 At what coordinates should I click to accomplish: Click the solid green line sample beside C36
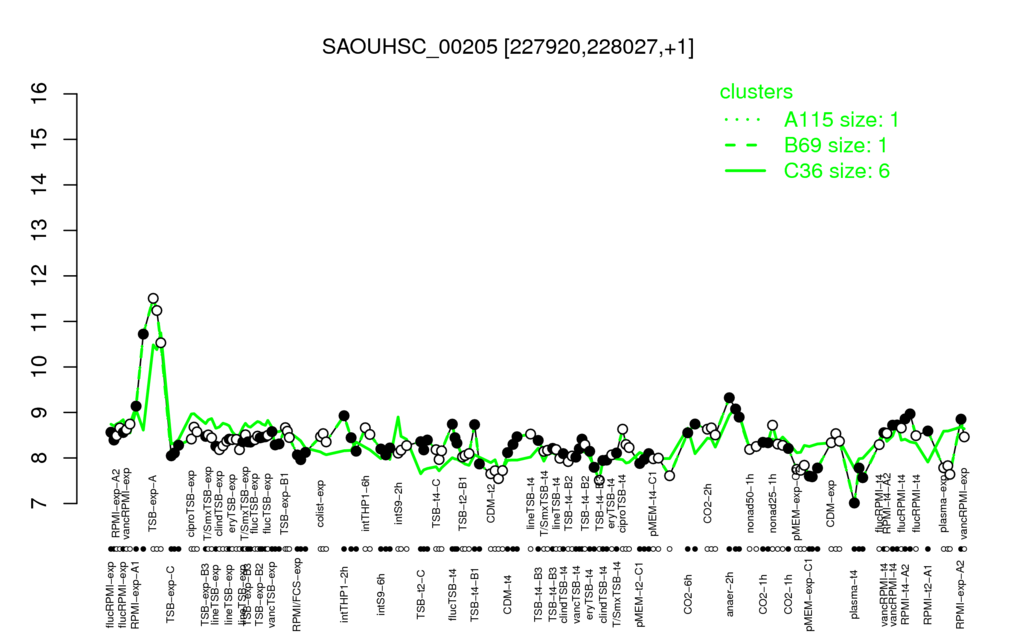744,171
